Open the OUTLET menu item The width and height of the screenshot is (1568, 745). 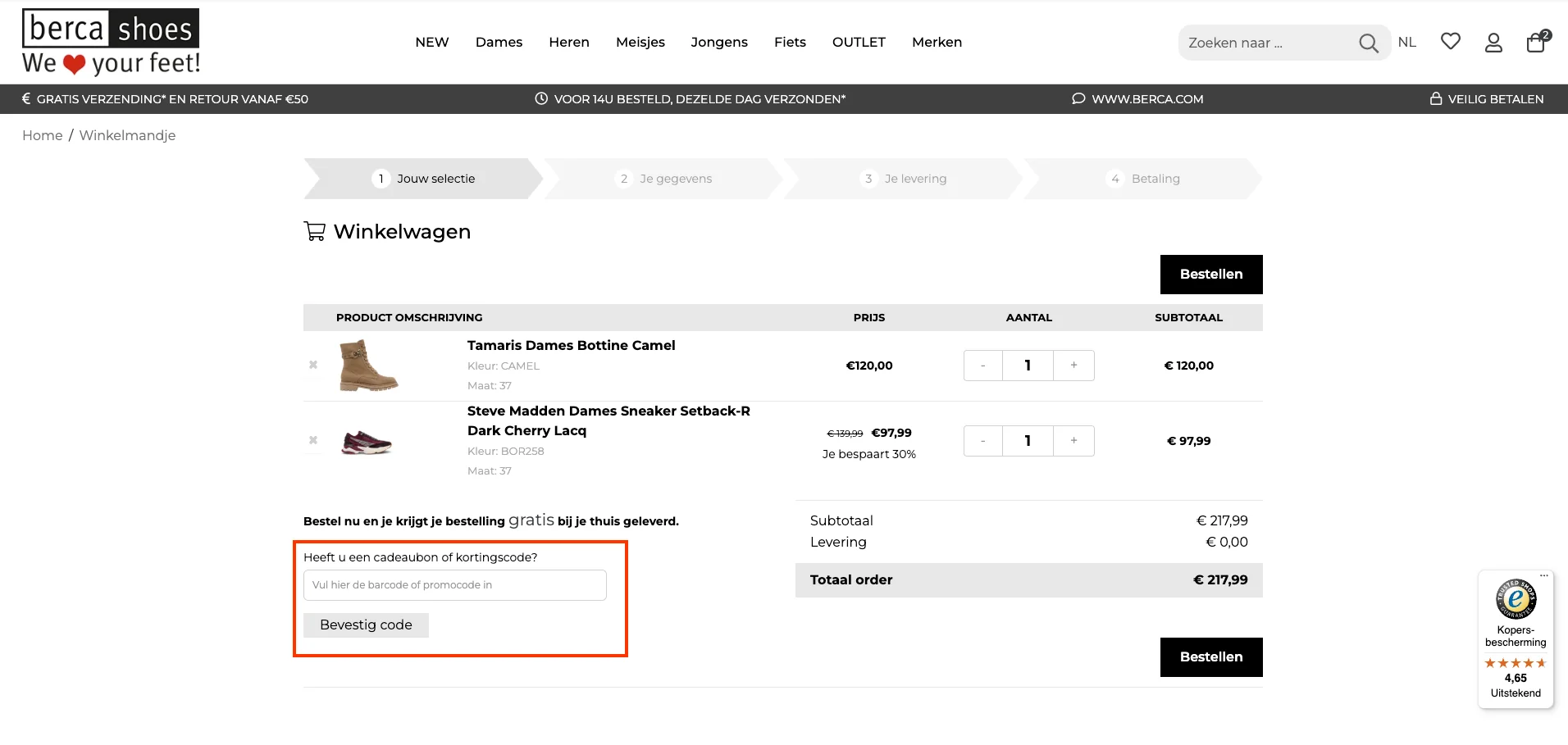[859, 43]
